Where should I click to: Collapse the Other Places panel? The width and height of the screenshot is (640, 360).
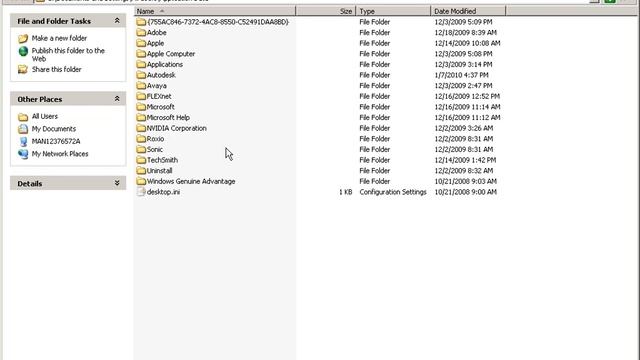point(117,99)
